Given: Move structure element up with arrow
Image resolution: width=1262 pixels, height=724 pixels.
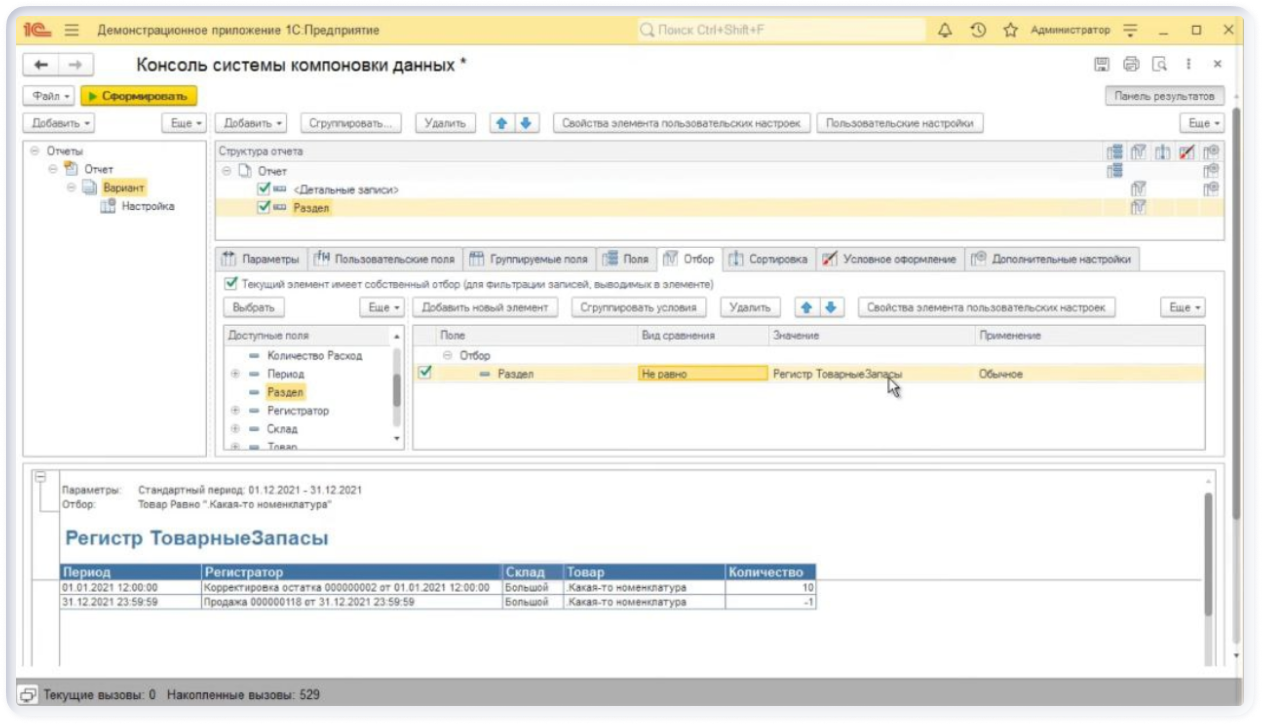Looking at the screenshot, I should click(503, 123).
